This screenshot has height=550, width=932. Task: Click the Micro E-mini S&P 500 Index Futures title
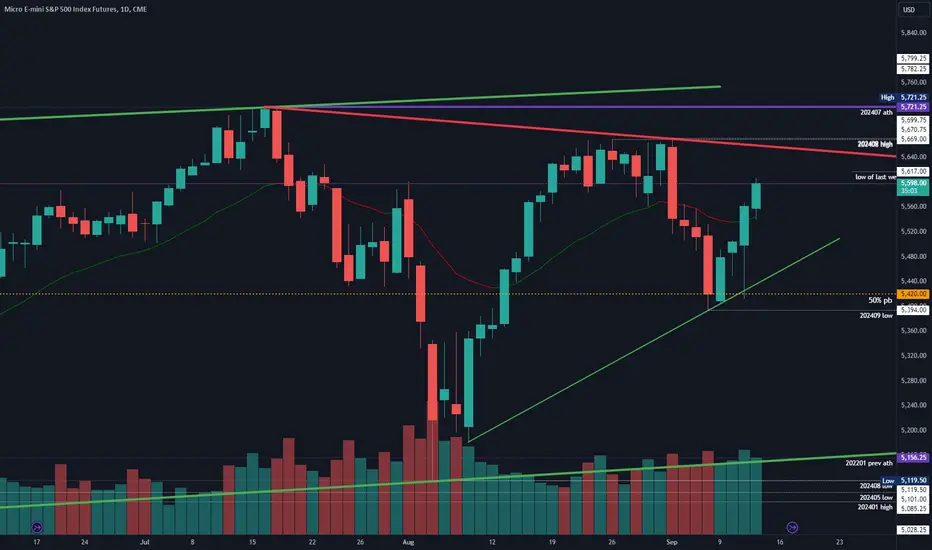[x=75, y=9]
